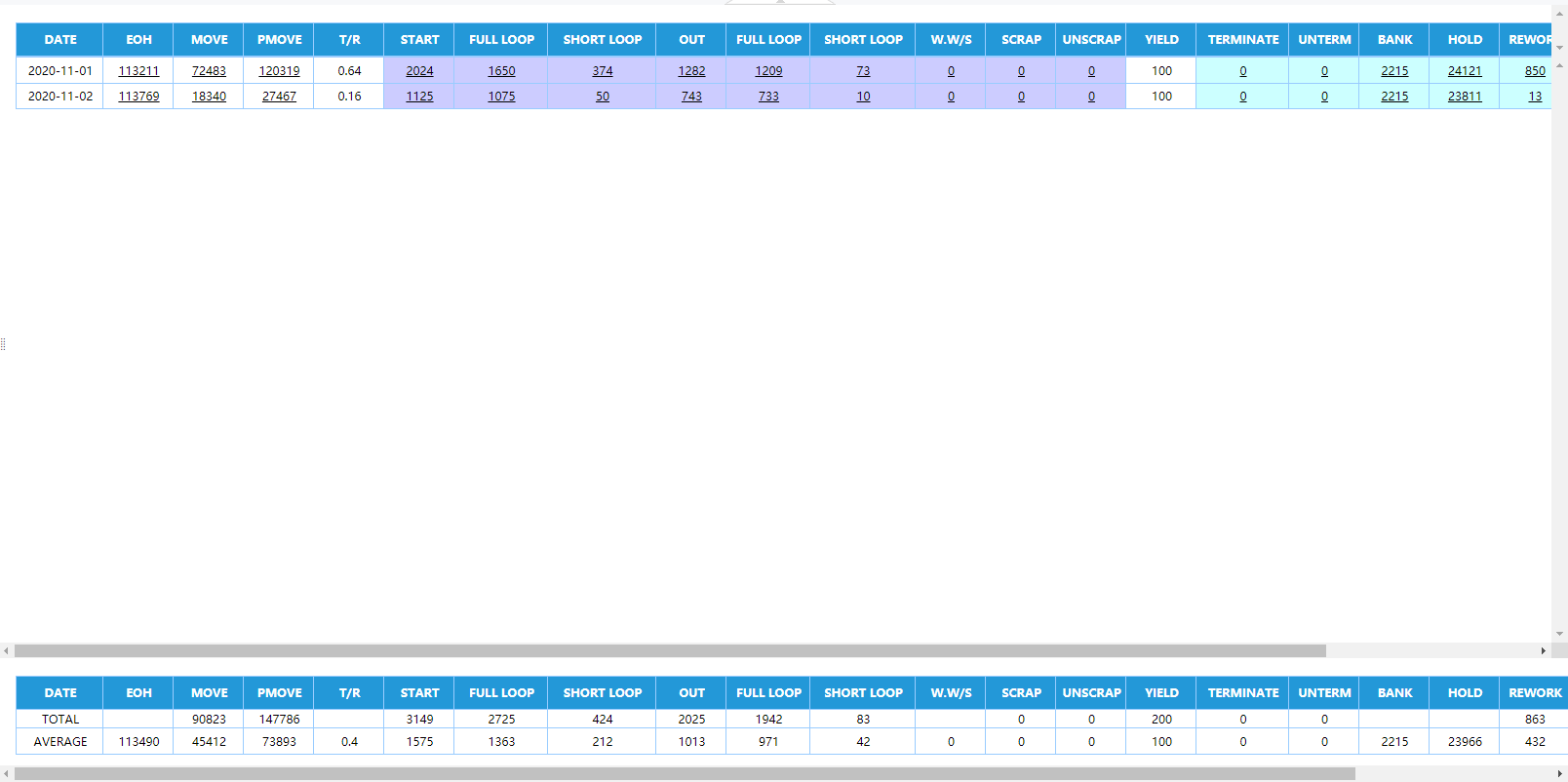Open REWORK link 13
The image size is (1568, 782).
pyautogui.click(x=1535, y=97)
